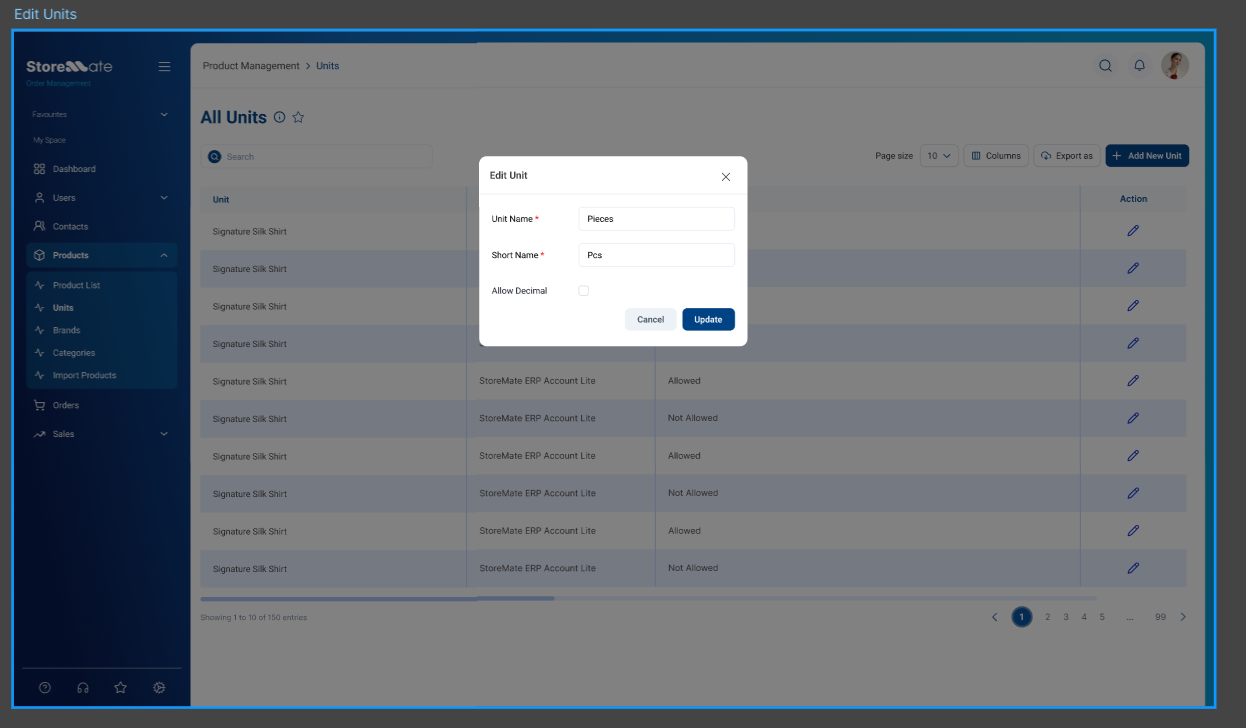Click the units search box
The height and width of the screenshot is (728, 1246).
pyautogui.click(x=317, y=157)
